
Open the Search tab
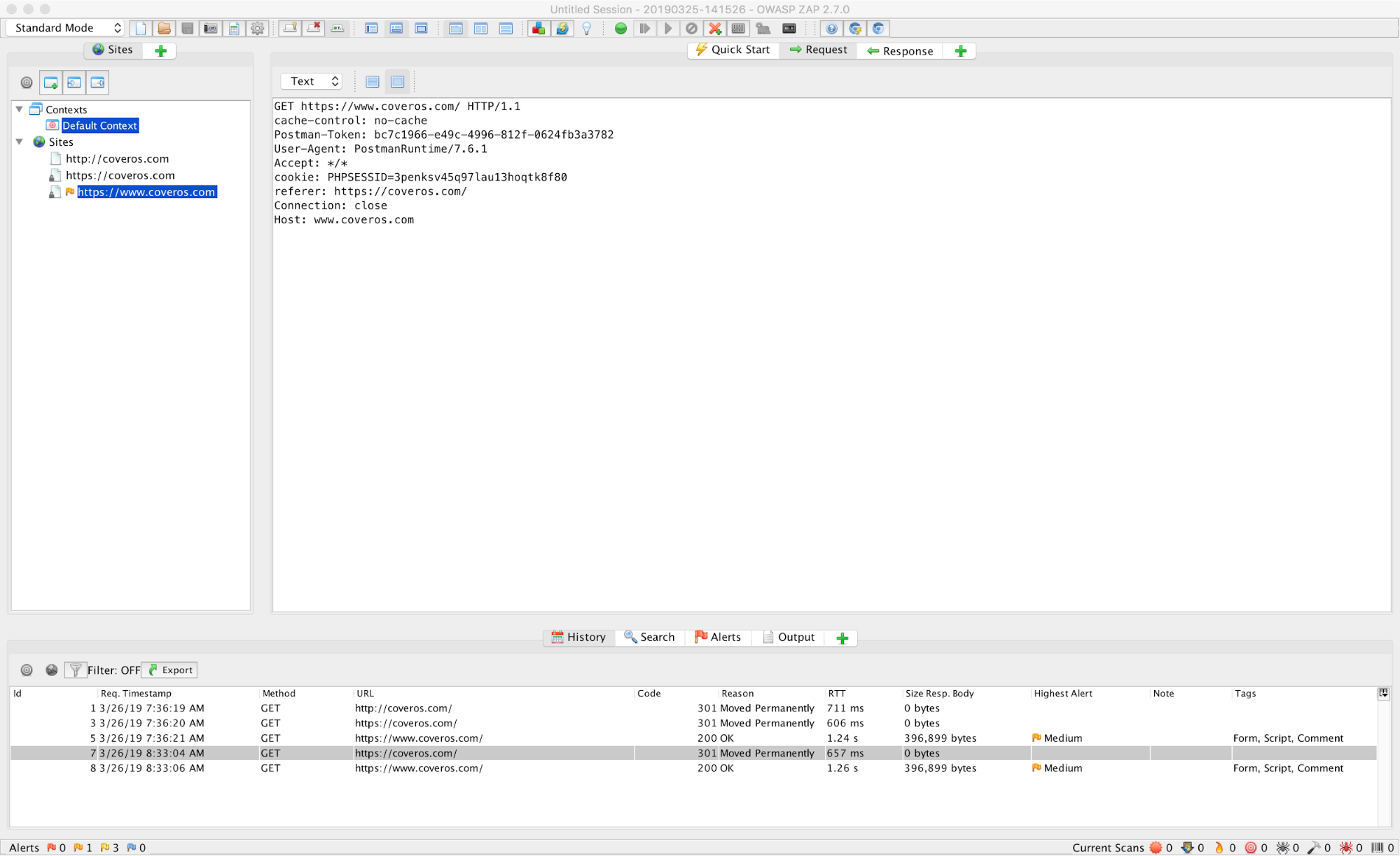pos(649,637)
